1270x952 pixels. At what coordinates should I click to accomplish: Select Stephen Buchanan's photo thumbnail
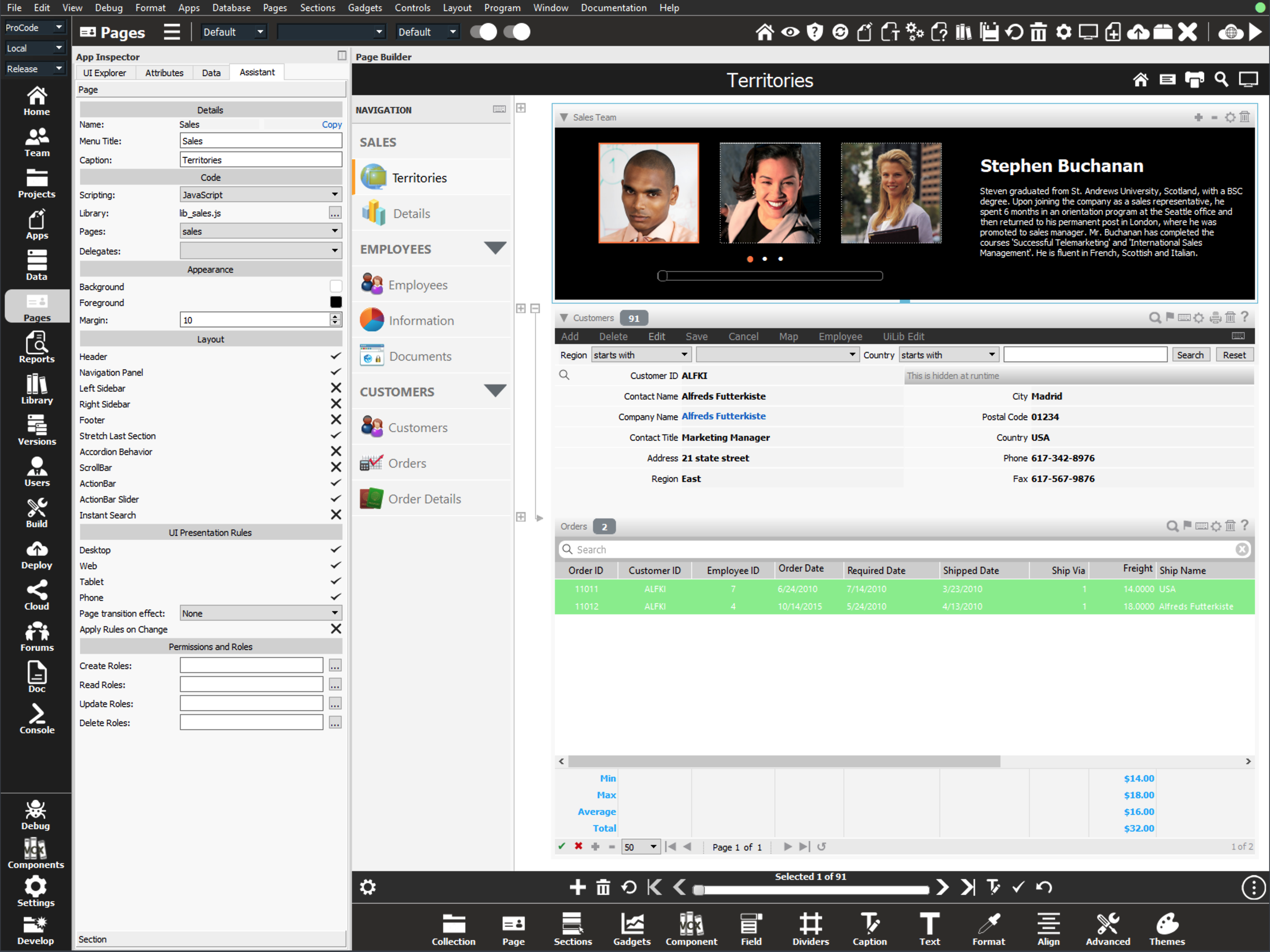648,193
